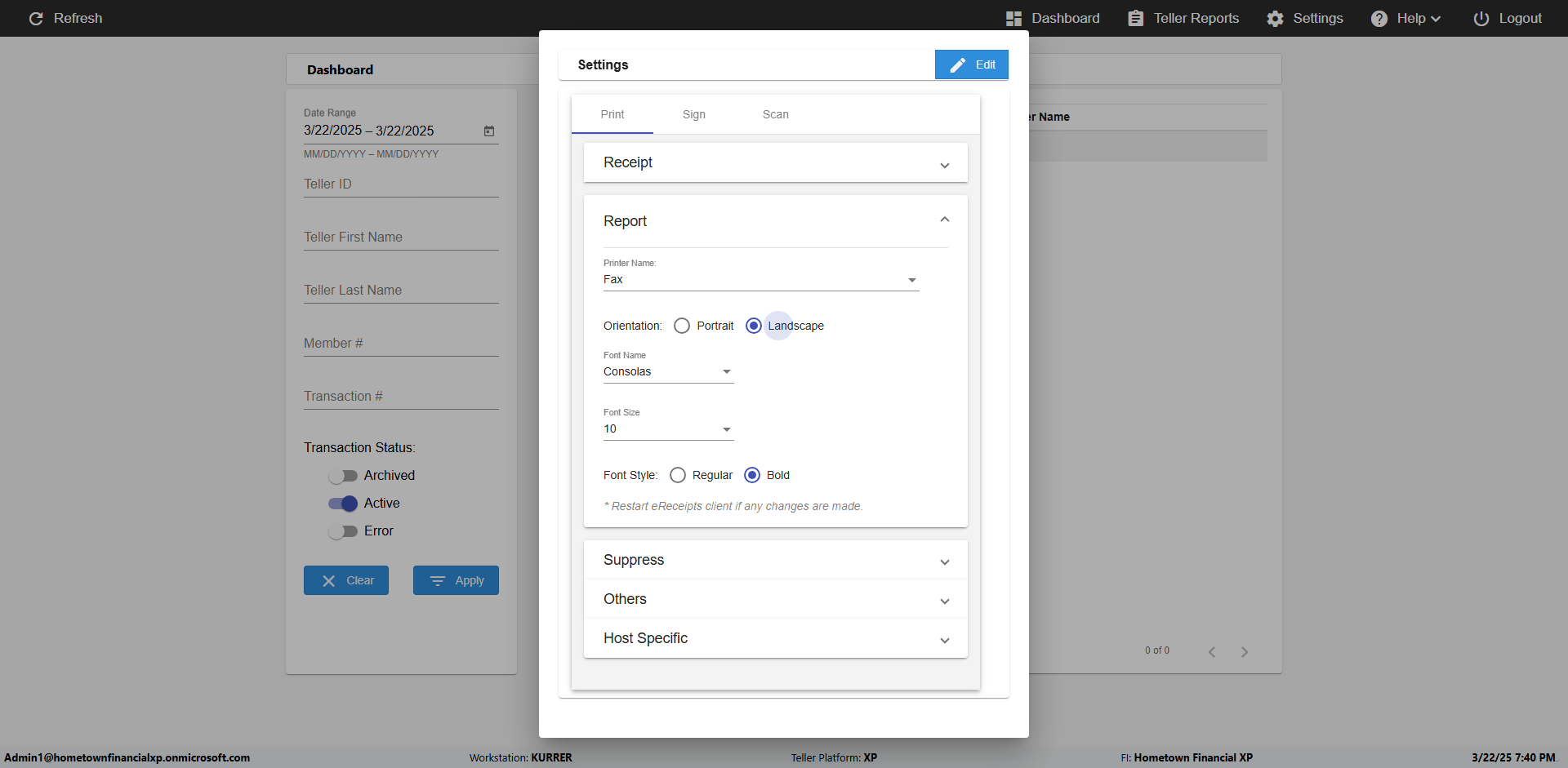Click the pencil icon on Edit button
The image size is (1568, 768).
(x=957, y=64)
